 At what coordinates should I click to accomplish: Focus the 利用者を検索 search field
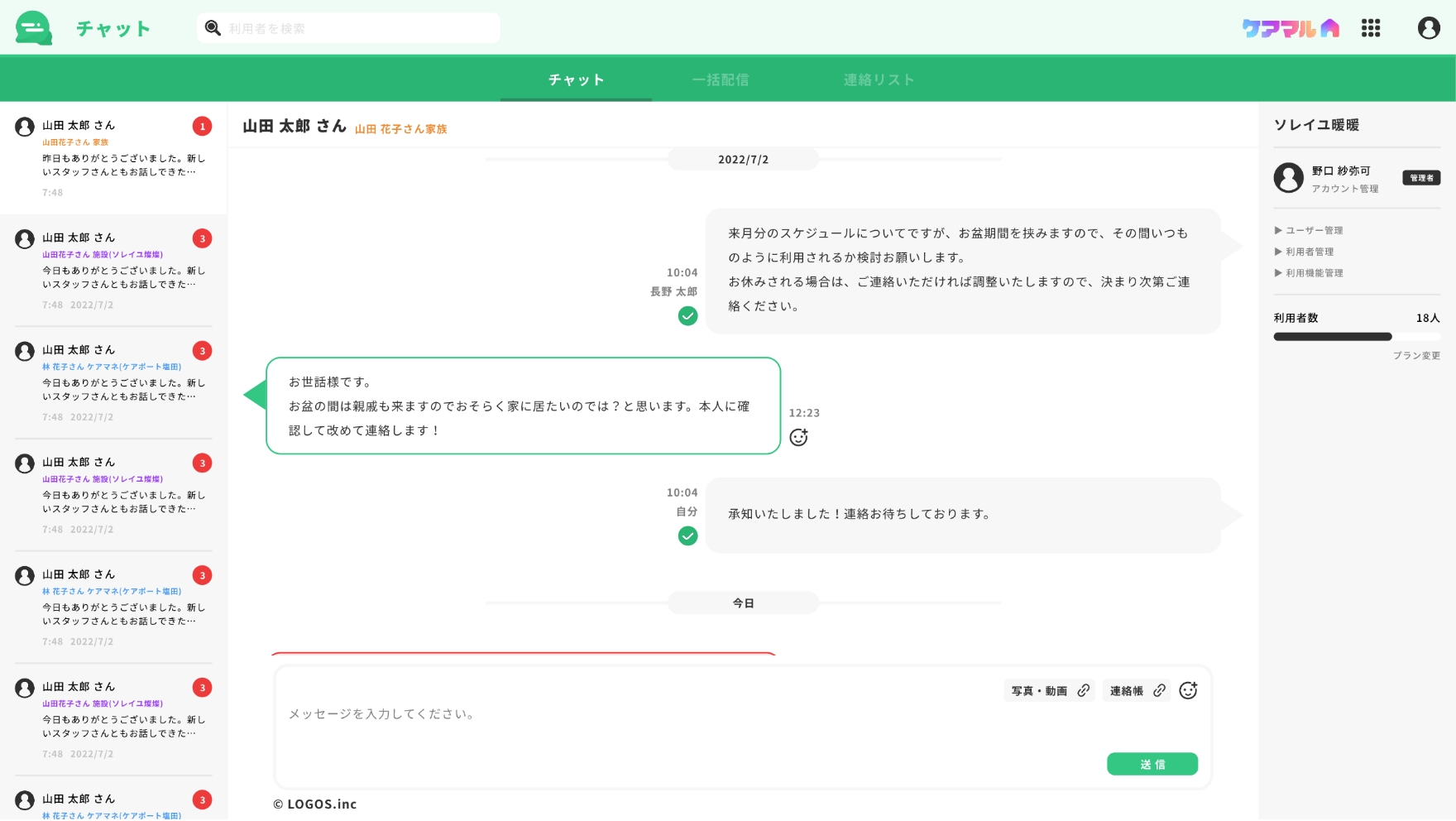[x=348, y=28]
